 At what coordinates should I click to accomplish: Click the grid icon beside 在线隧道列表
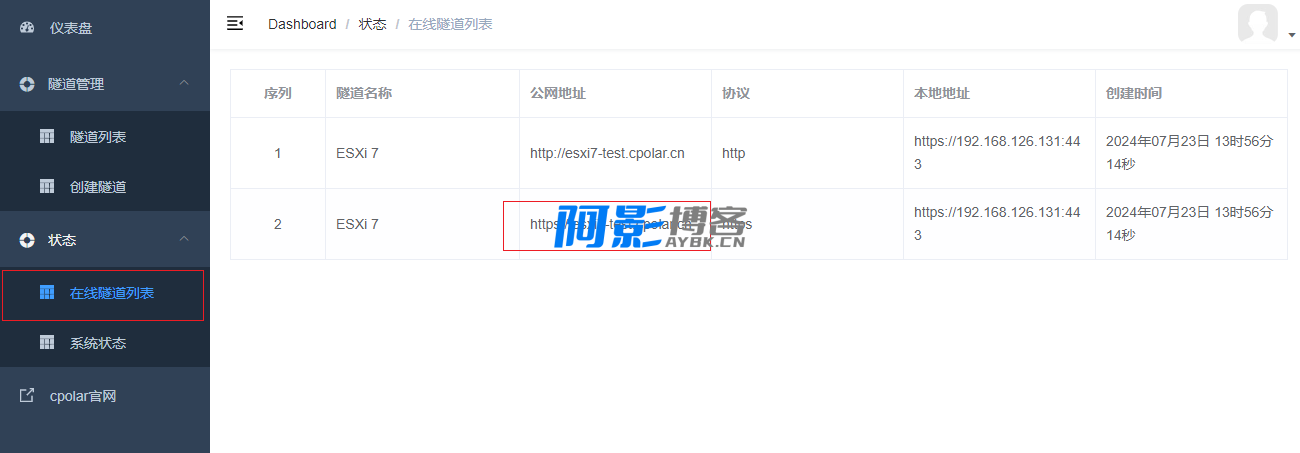point(47,292)
